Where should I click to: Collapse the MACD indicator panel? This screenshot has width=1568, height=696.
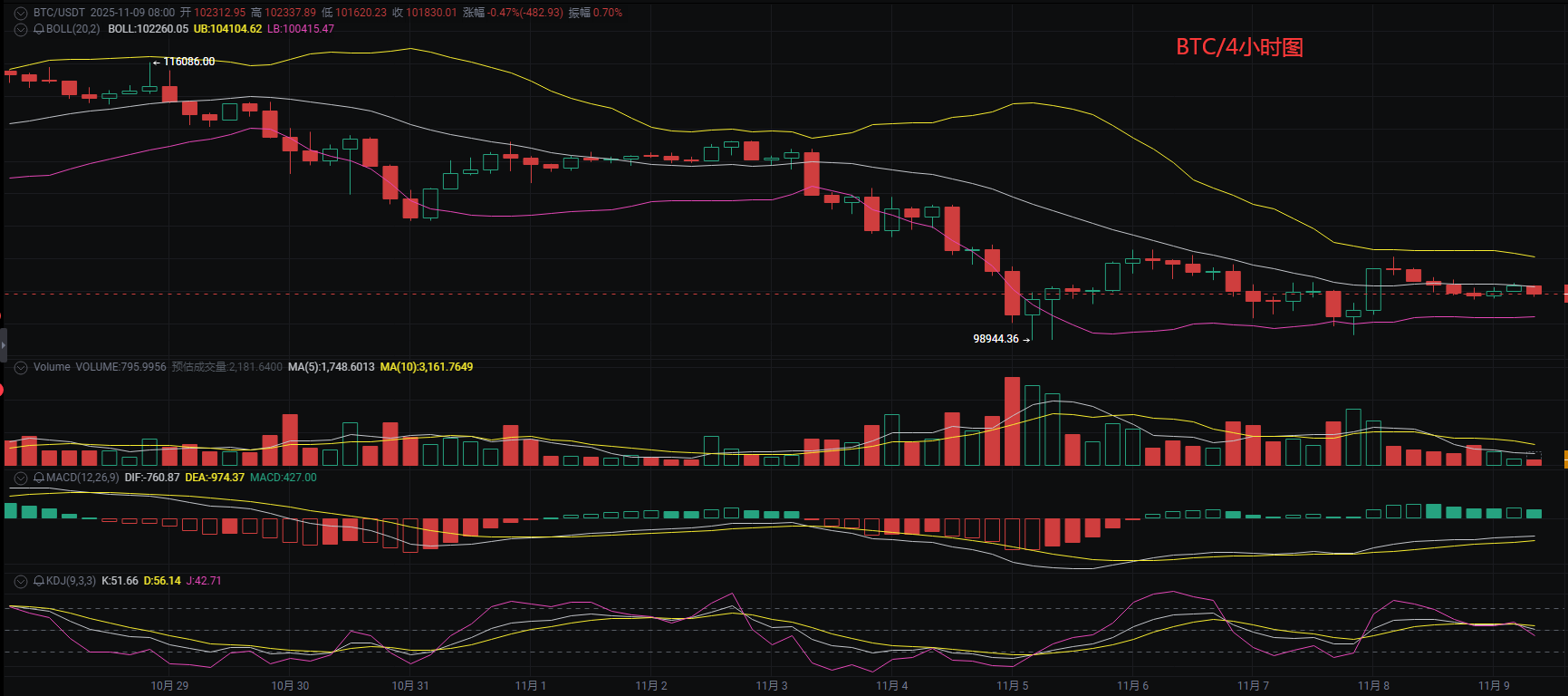[21, 478]
